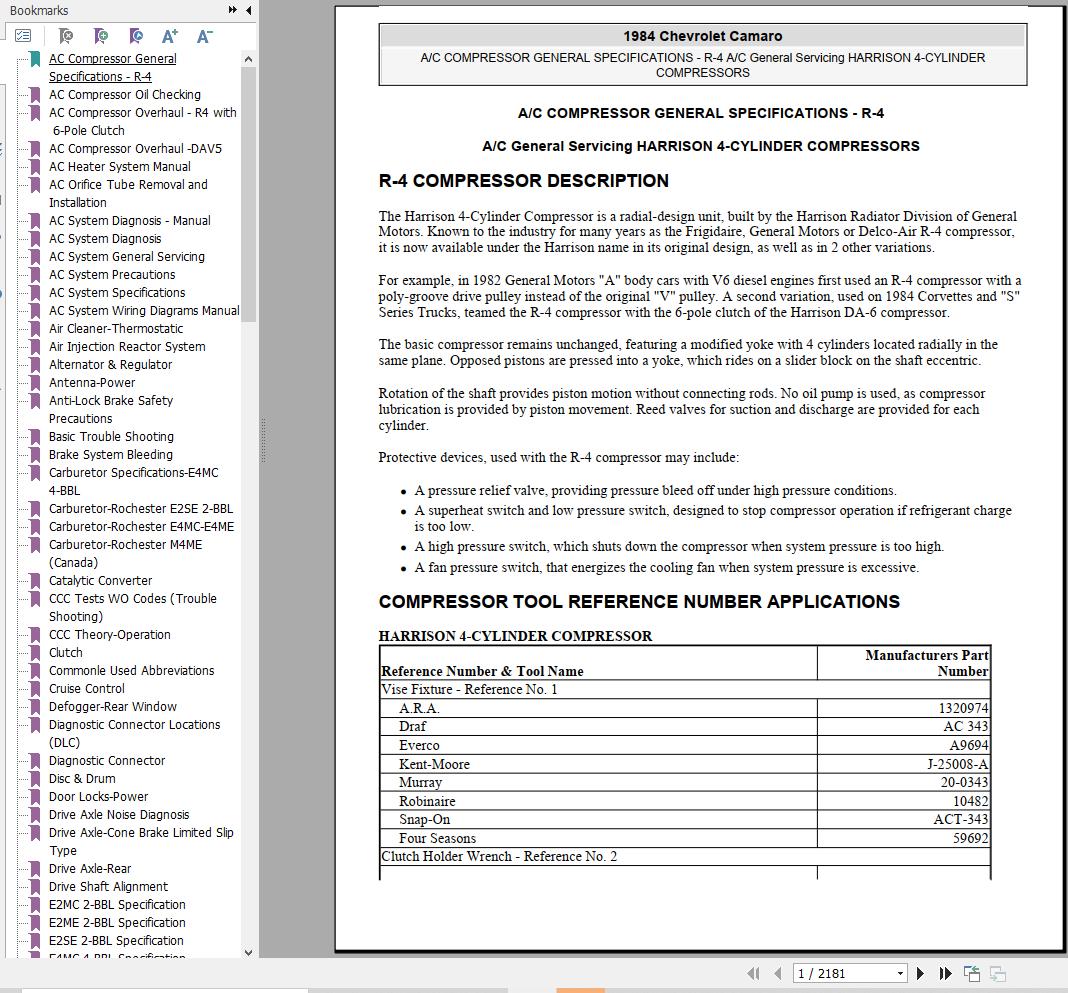Click the bookmark icon beside Disc & Drum
Viewport: 1068px width, 993px height.
coord(35,779)
